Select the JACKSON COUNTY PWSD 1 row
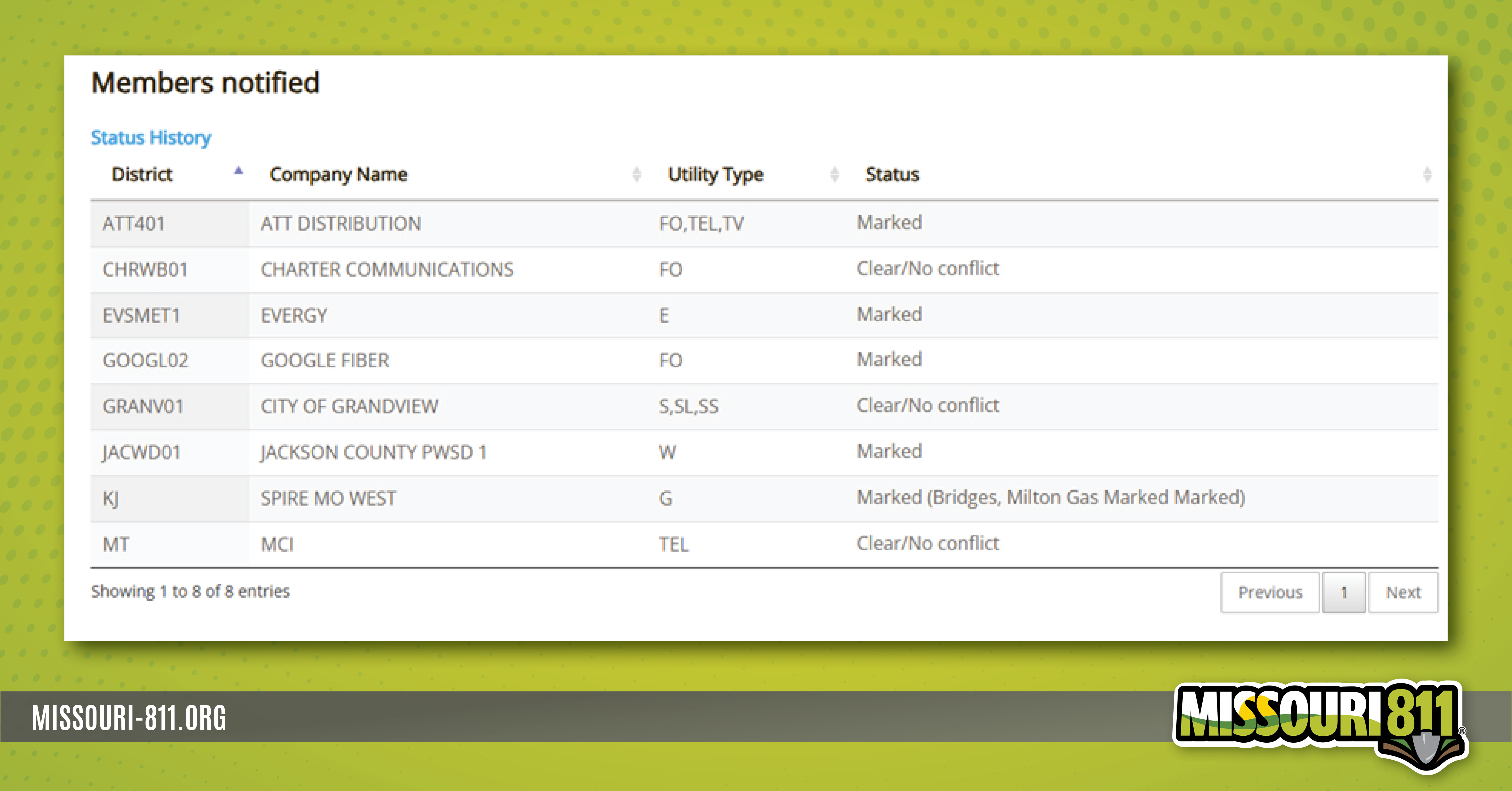 pyautogui.click(x=373, y=452)
